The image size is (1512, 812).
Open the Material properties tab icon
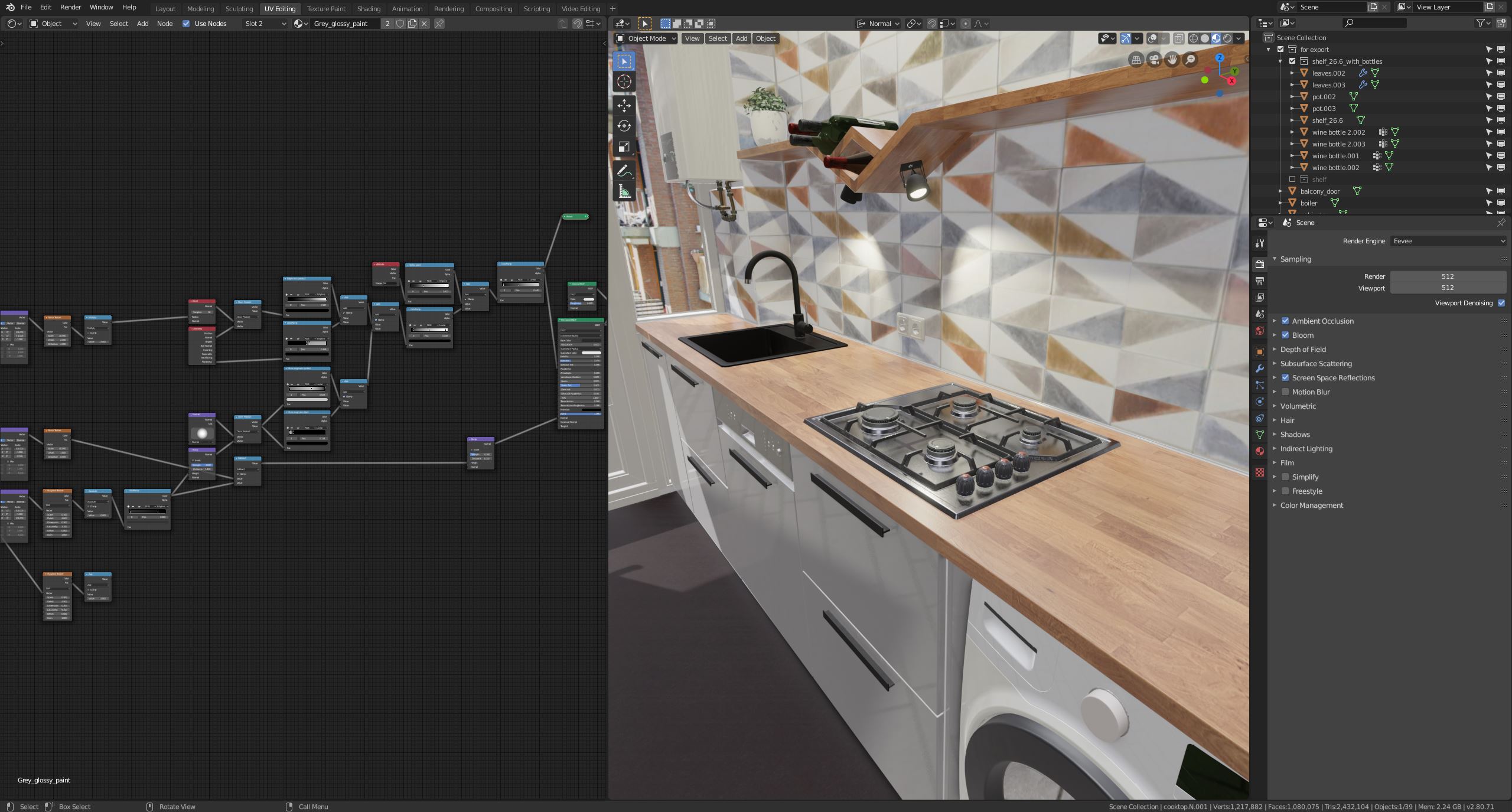click(x=1260, y=451)
